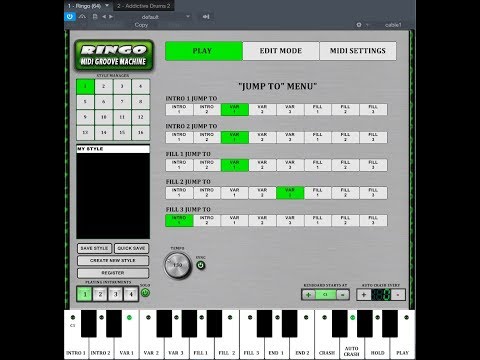Set Fill 3 jump to FILL 1
480x360 pixels.
tap(318, 220)
